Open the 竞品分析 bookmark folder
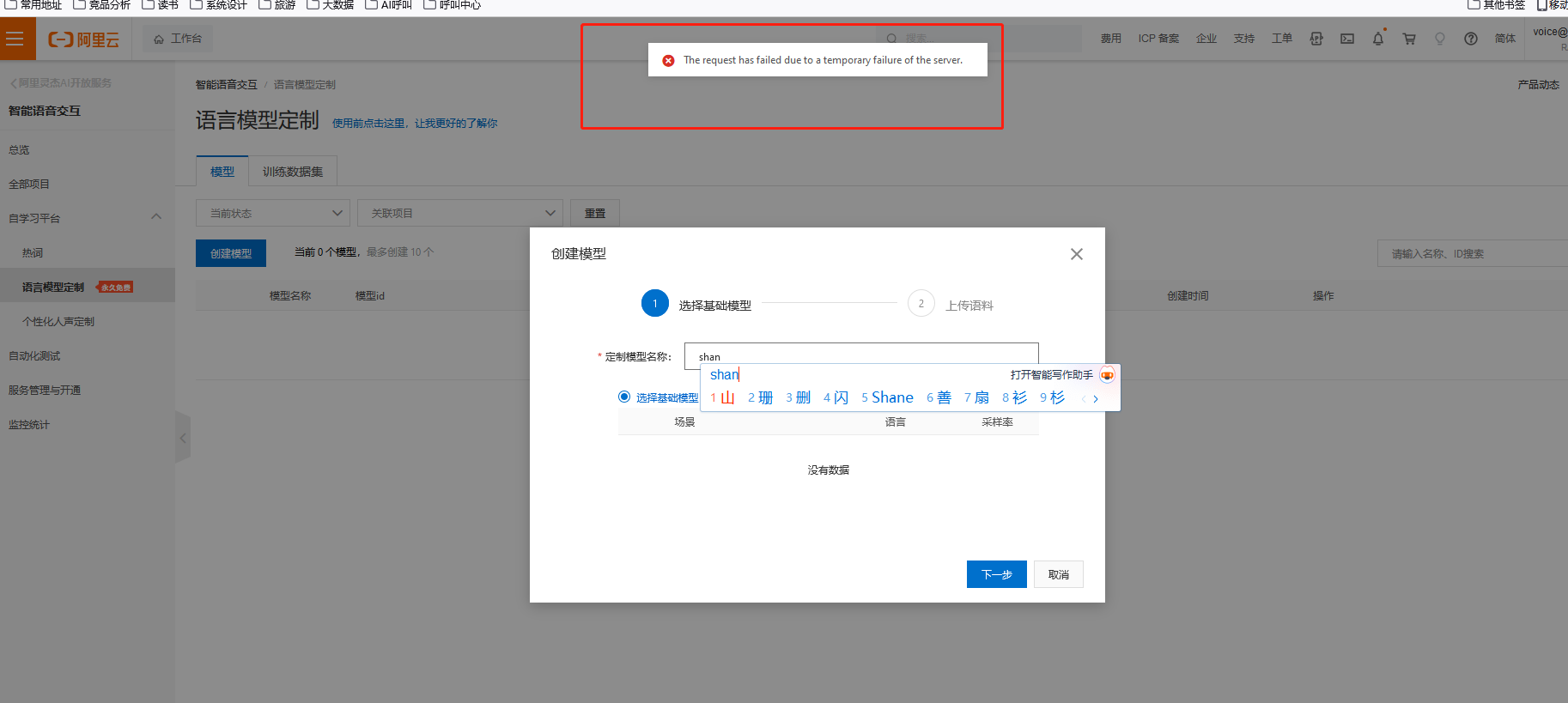 102,5
